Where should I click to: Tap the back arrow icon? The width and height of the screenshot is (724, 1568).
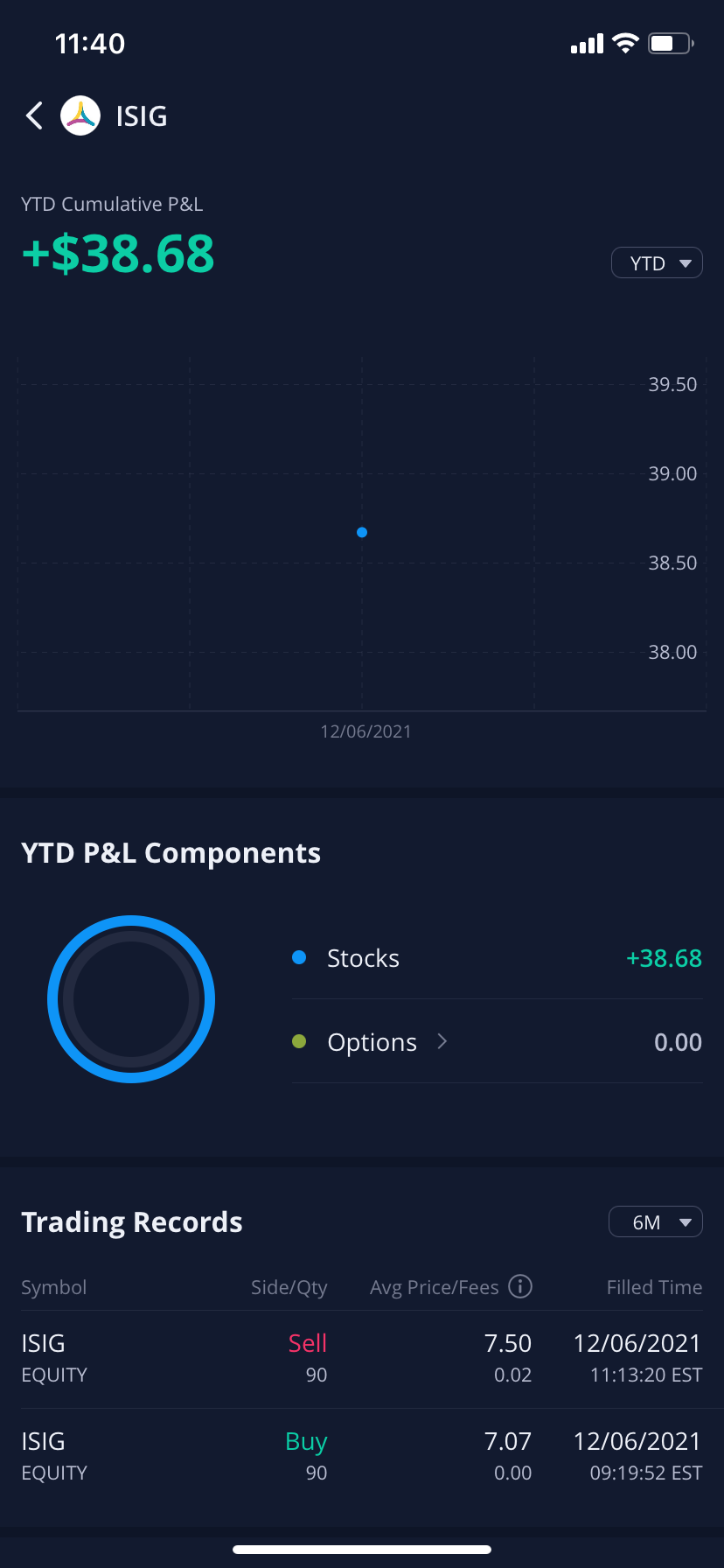coord(35,115)
